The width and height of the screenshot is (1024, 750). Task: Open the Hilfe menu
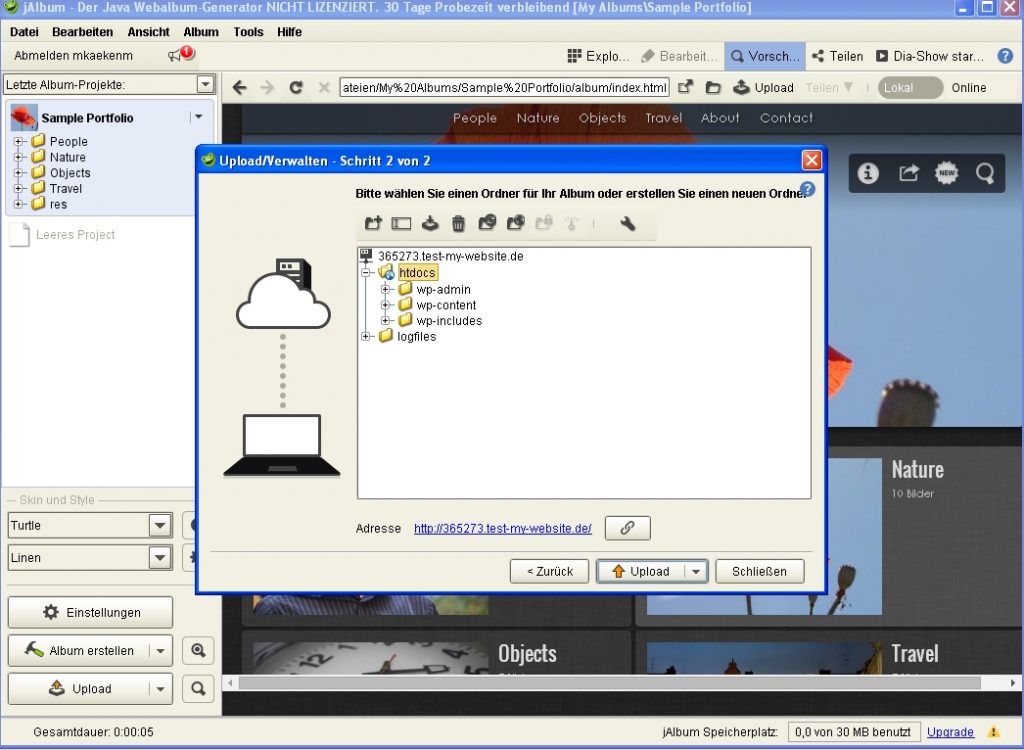289,32
